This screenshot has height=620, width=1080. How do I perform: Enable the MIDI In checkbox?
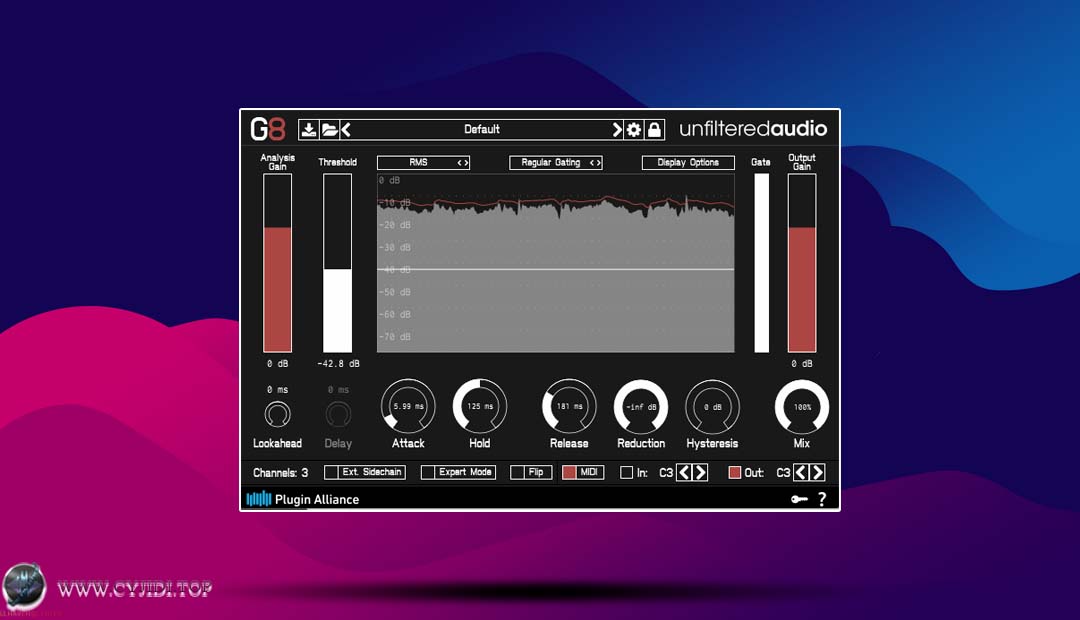[x=626, y=473]
